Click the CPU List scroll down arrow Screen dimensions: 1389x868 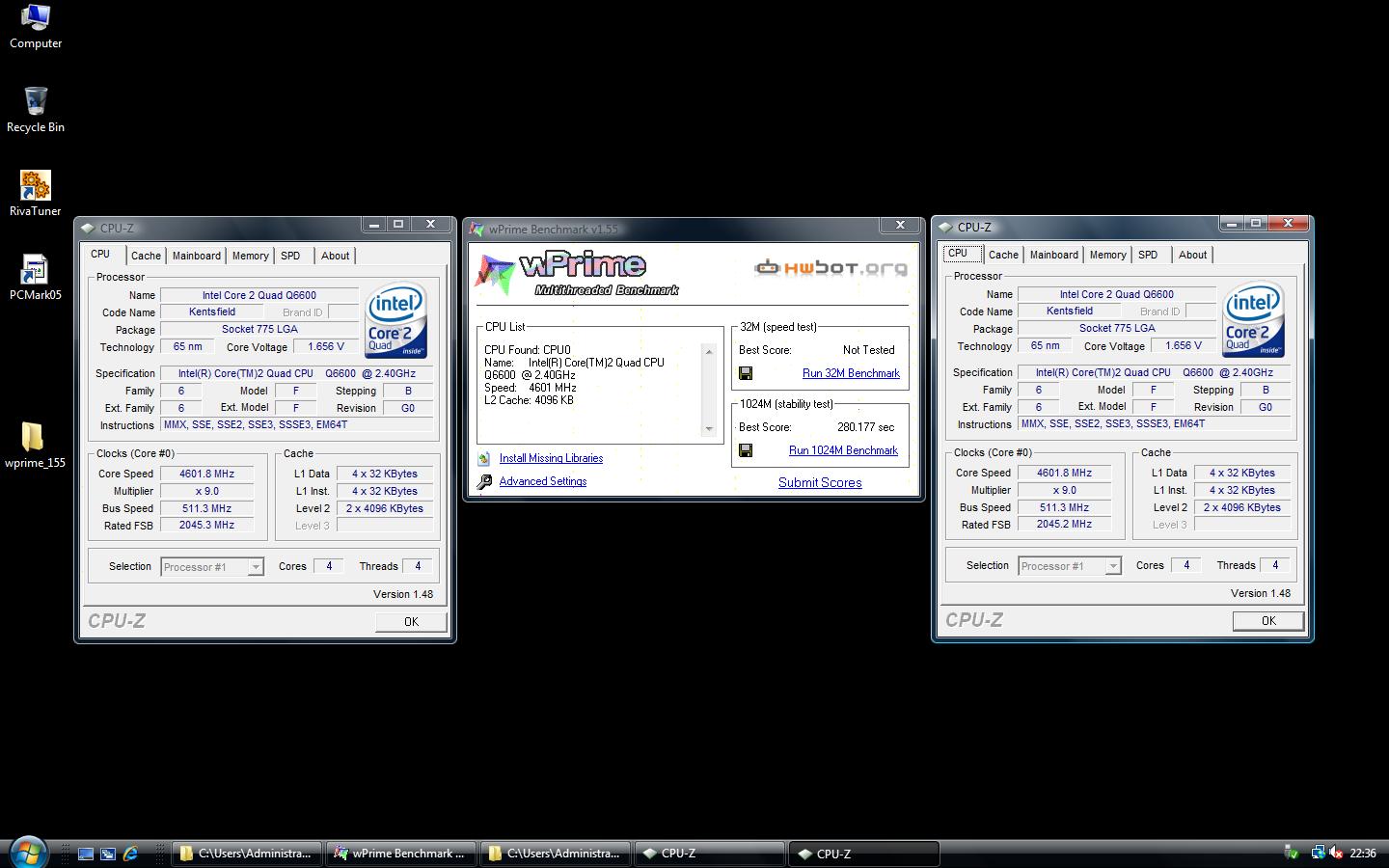click(x=710, y=429)
